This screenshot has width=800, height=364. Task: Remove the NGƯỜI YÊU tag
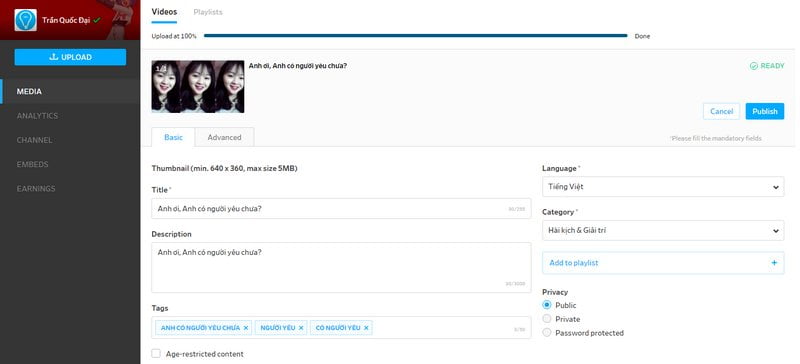[x=301, y=328]
